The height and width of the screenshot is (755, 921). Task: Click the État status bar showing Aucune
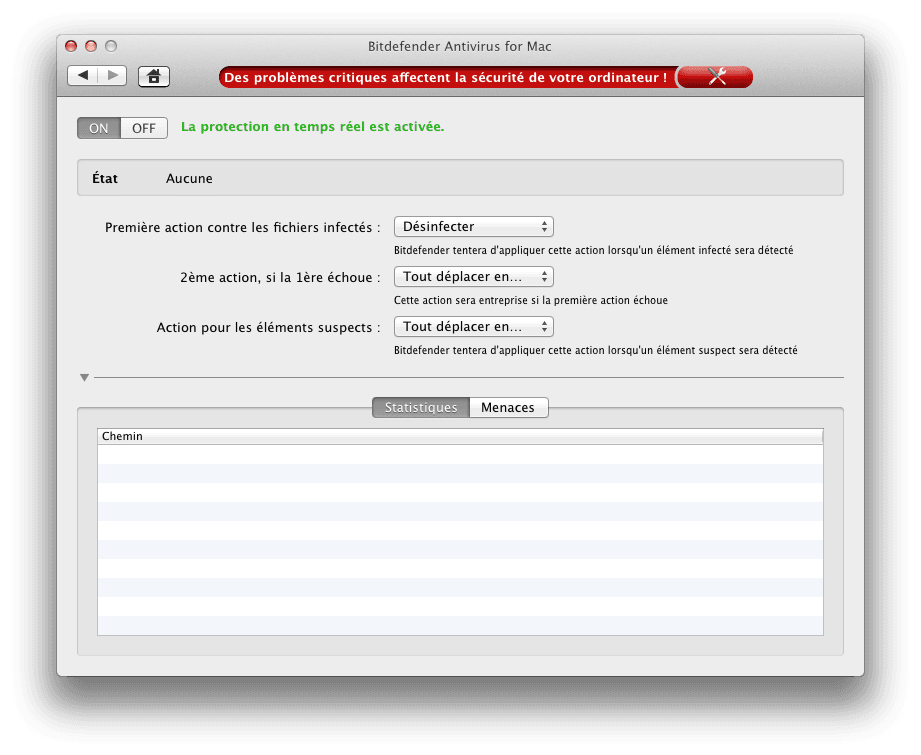[460, 179]
